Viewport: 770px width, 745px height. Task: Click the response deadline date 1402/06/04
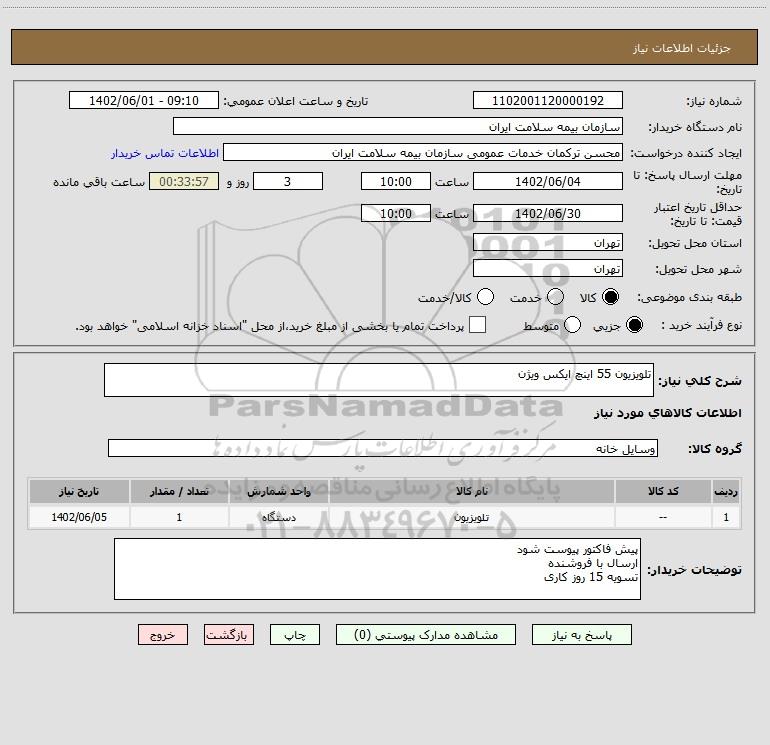548,181
